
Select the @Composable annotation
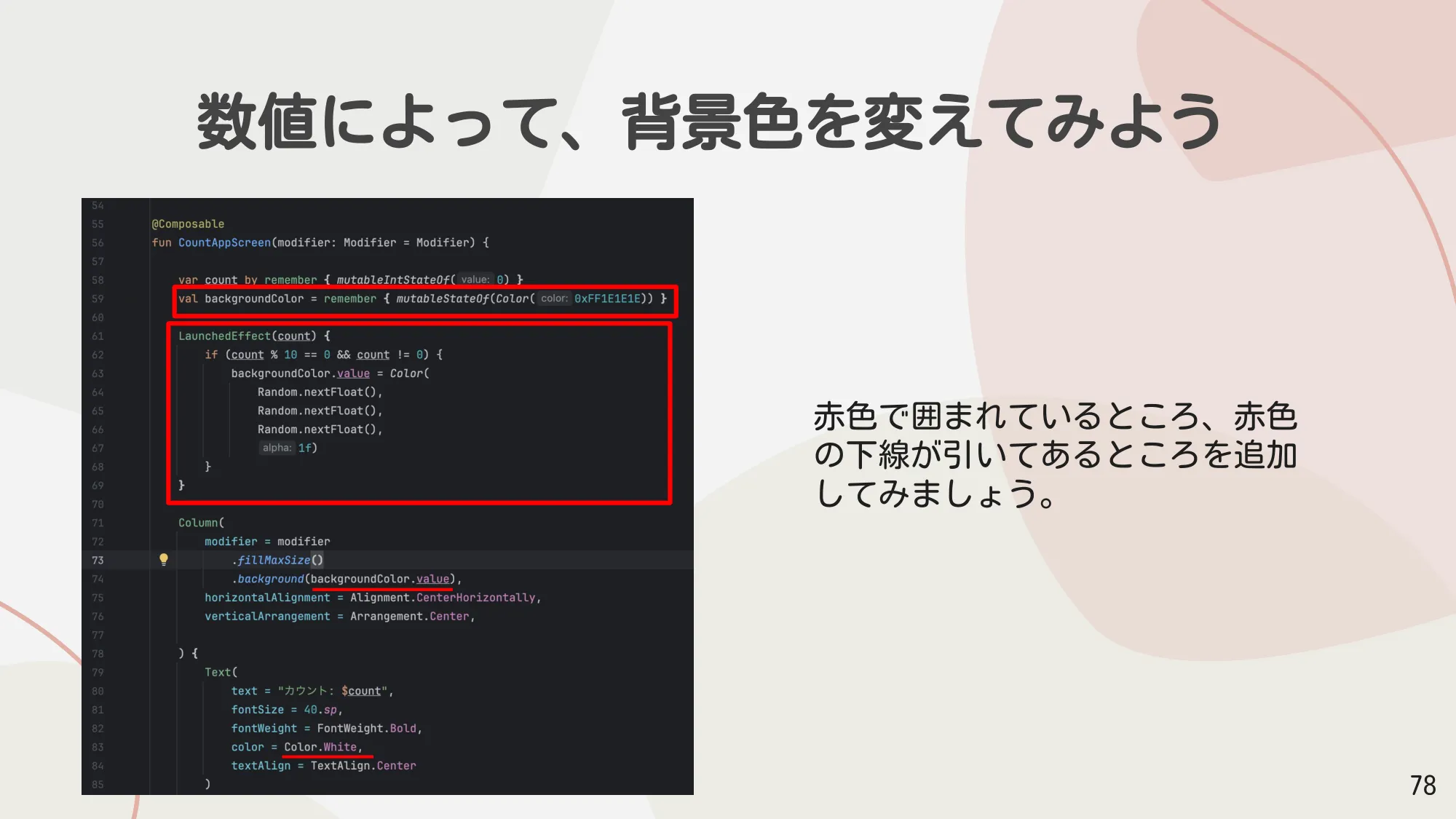pos(188,223)
